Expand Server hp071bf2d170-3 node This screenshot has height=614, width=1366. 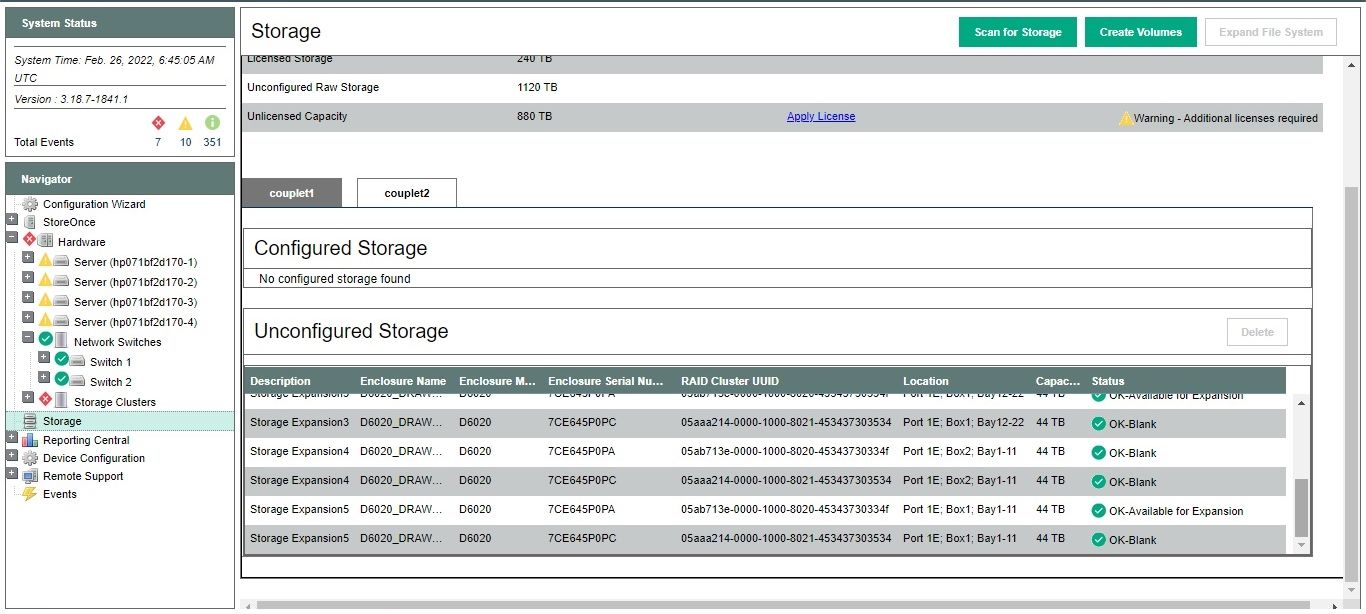click(28, 298)
